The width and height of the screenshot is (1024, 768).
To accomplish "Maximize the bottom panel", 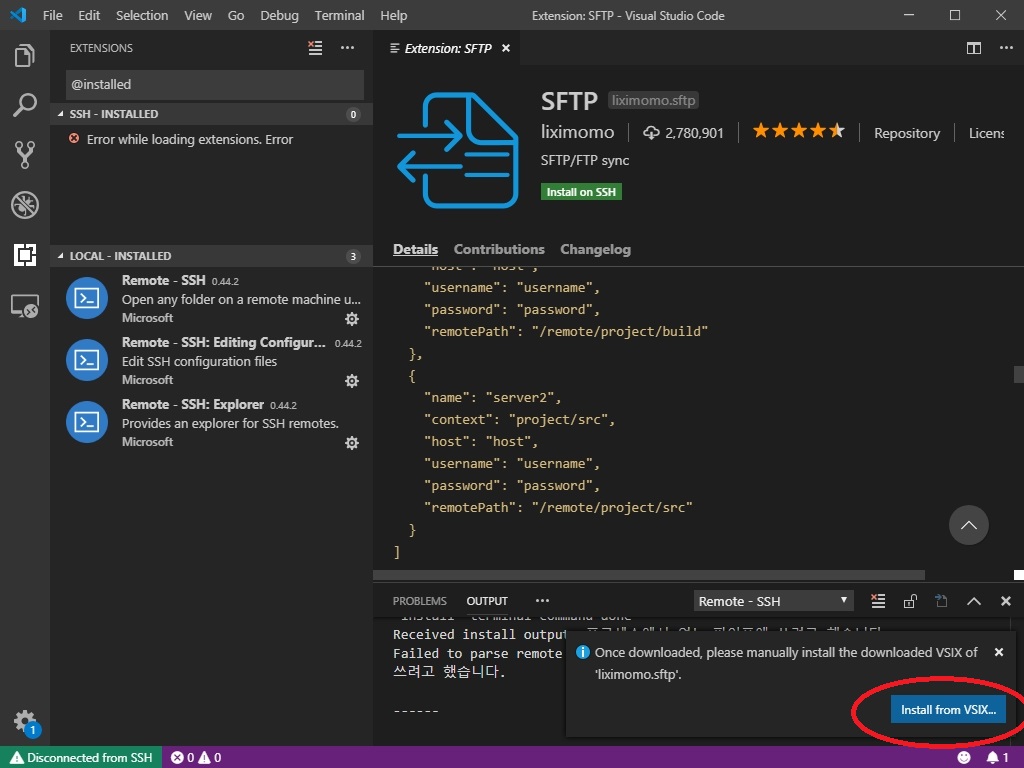I will point(974,601).
